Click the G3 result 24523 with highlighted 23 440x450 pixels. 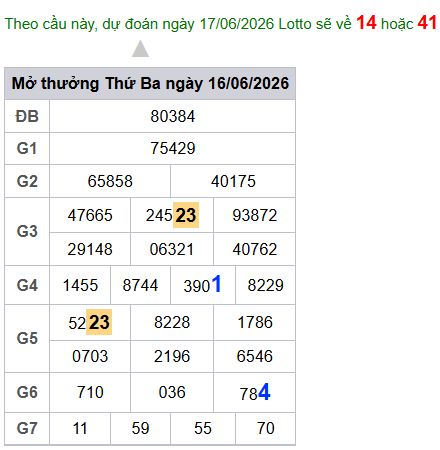point(172,215)
